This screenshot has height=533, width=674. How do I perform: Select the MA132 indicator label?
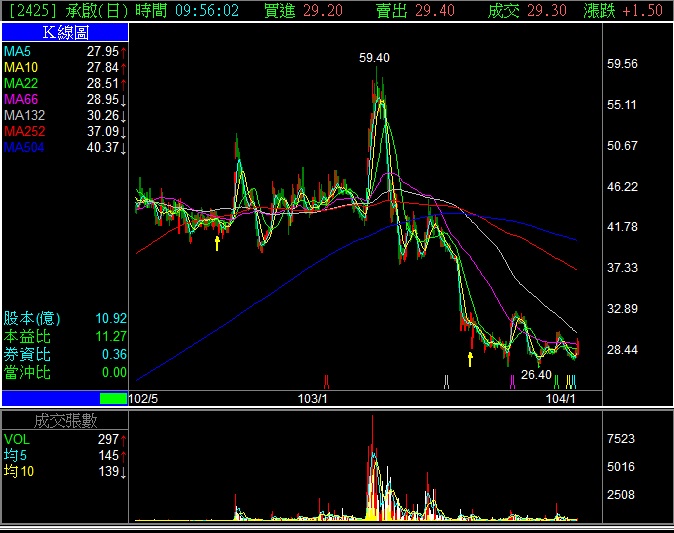(24, 115)
